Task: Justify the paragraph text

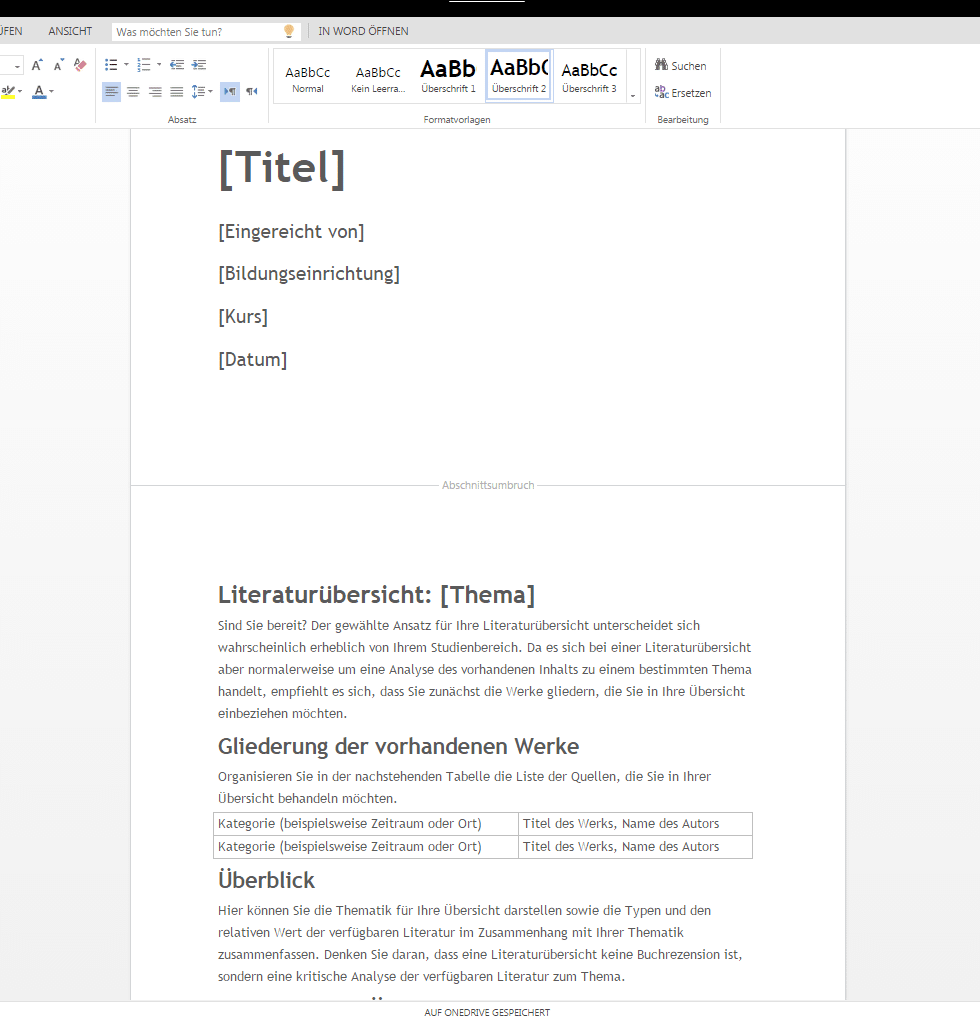Action: click(x=177, y=92)
